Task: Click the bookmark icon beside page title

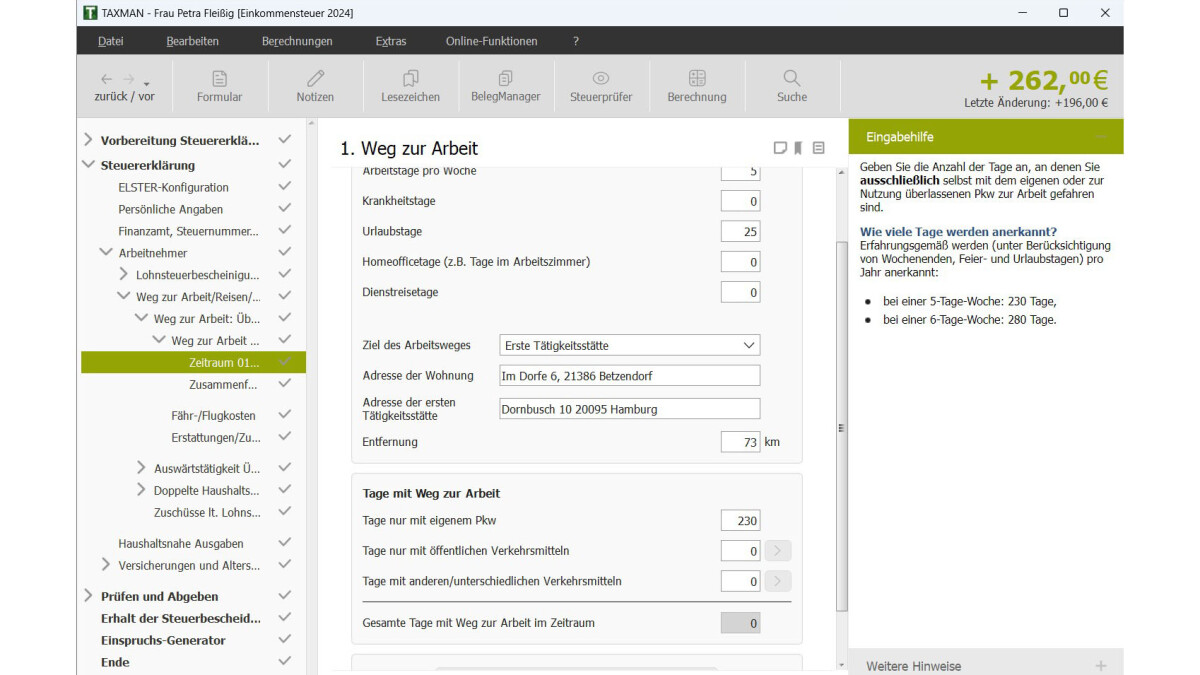Action: 798,148
